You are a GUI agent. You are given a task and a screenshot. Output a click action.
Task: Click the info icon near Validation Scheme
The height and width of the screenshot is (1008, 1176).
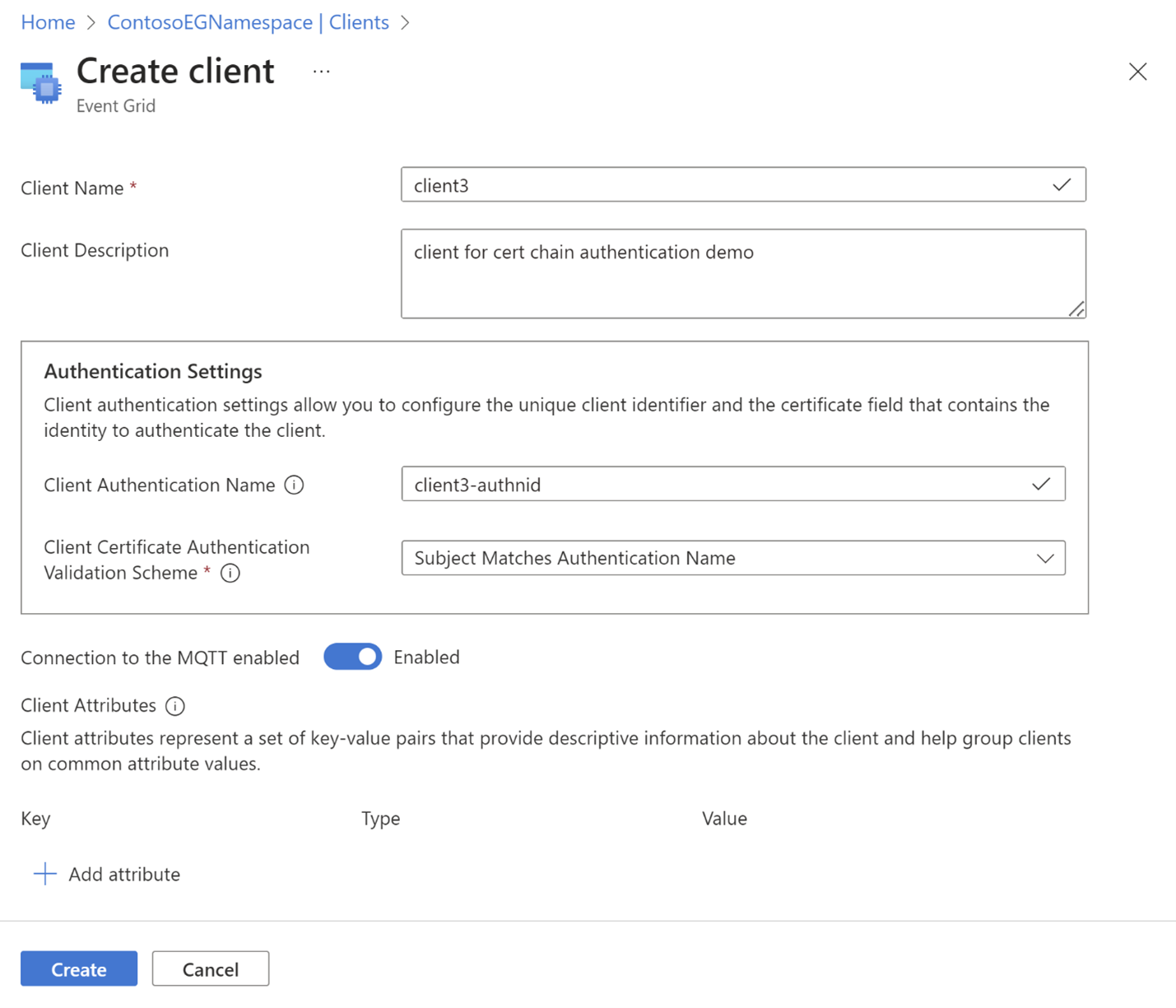click(x=230, y=573)
